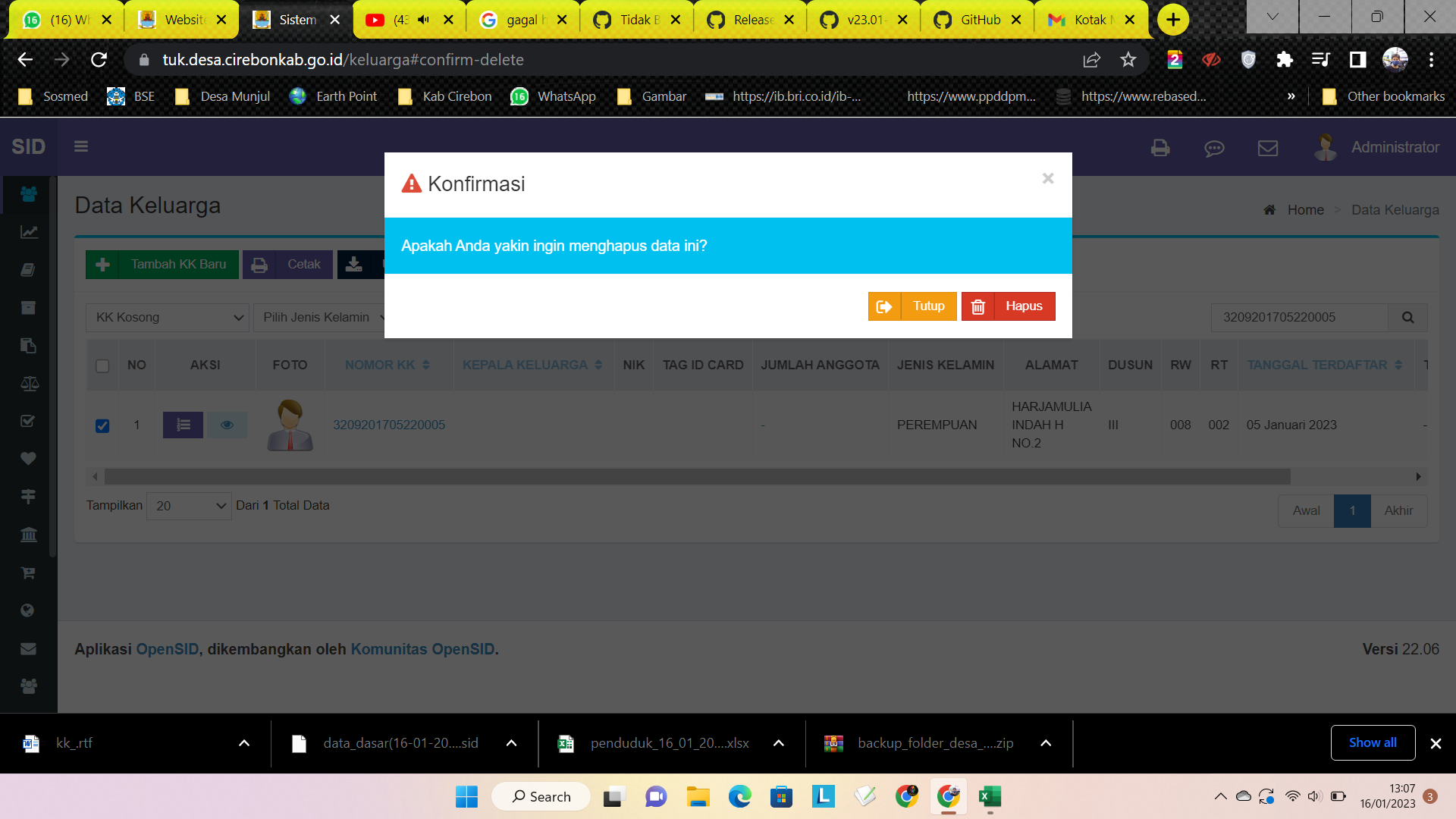Click the government building sidebar icon
Viewport: 1456px width, 819px height.
point(28,535)
